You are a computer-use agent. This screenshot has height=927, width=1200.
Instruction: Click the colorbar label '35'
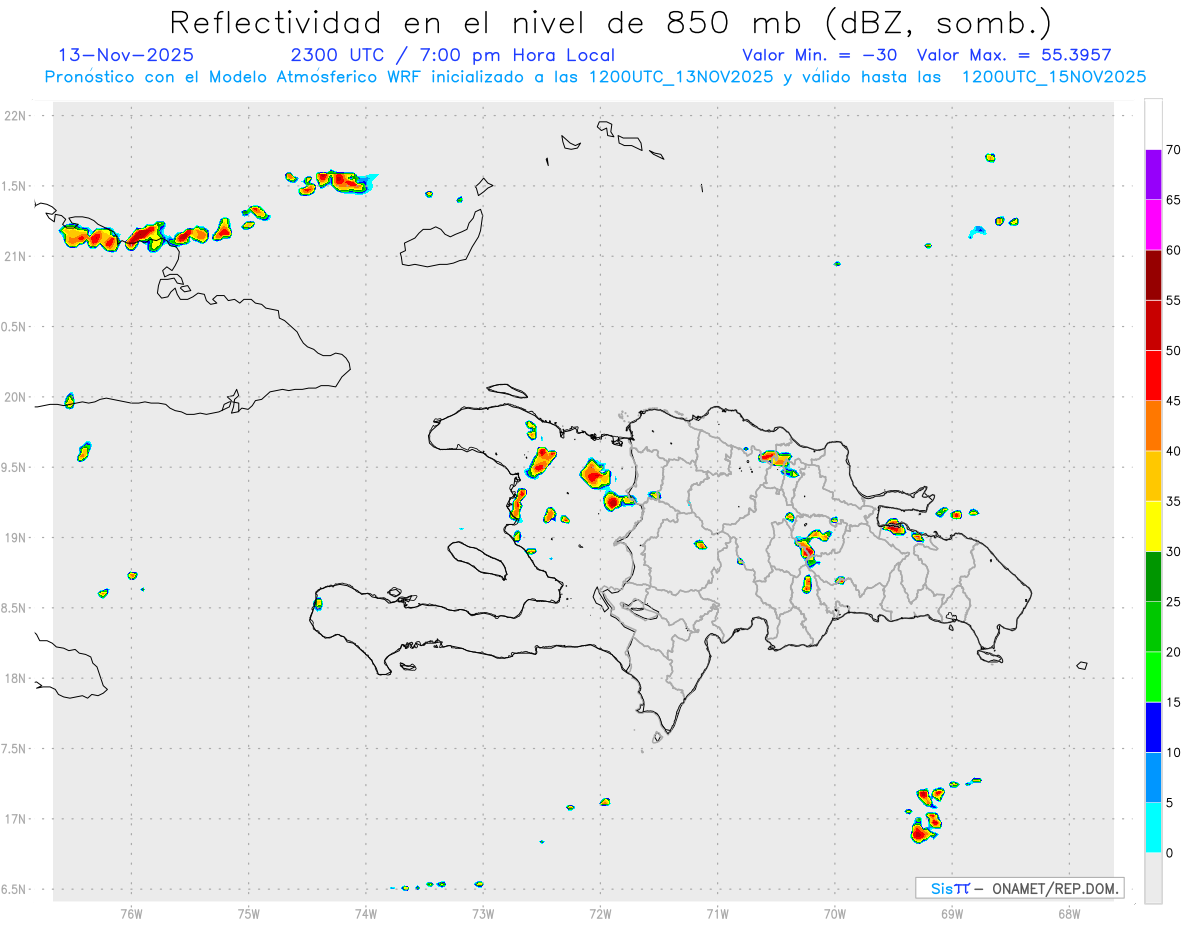click(1174, 501)
